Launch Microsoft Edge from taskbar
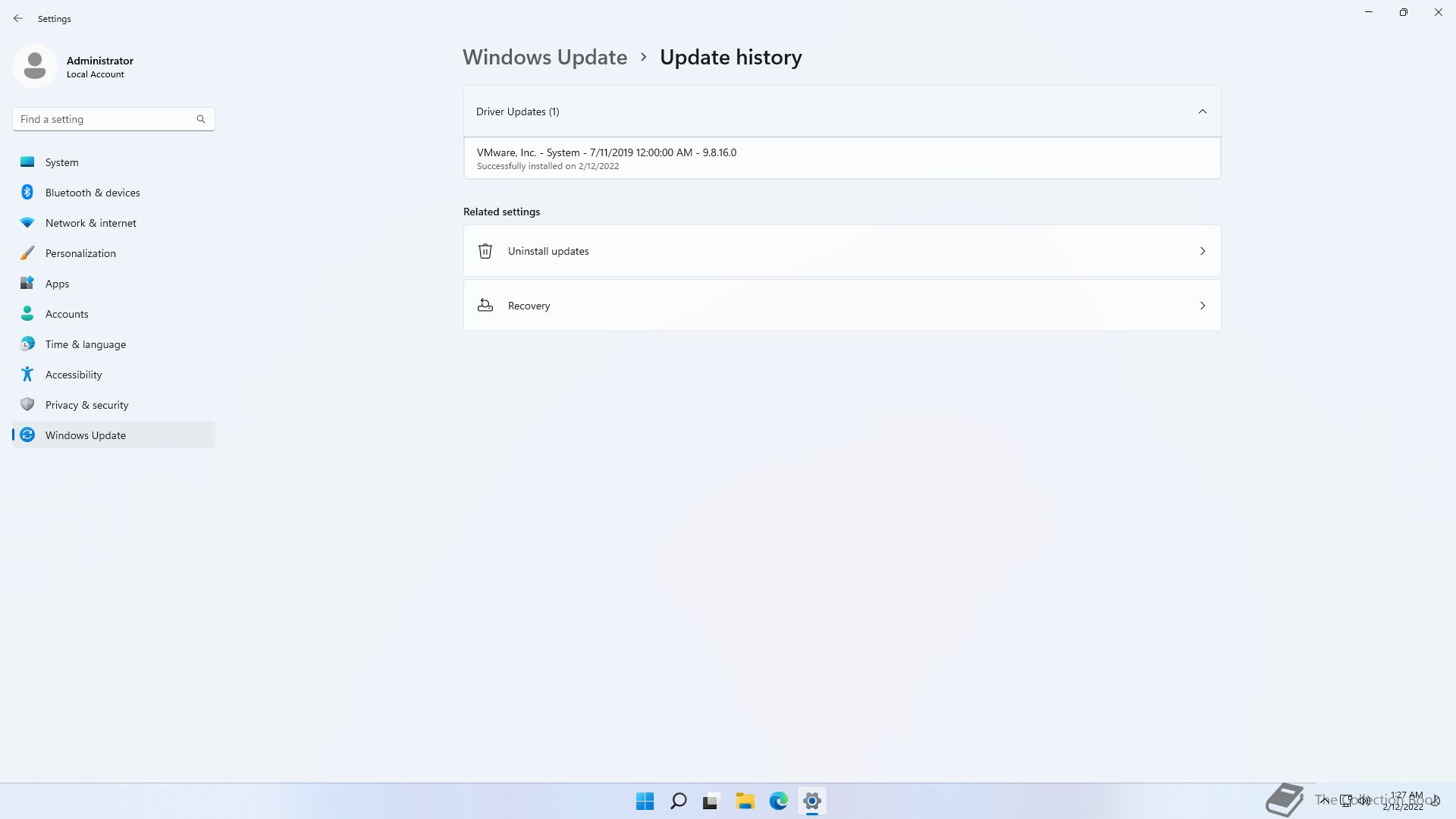 click(x=779, y=801)
